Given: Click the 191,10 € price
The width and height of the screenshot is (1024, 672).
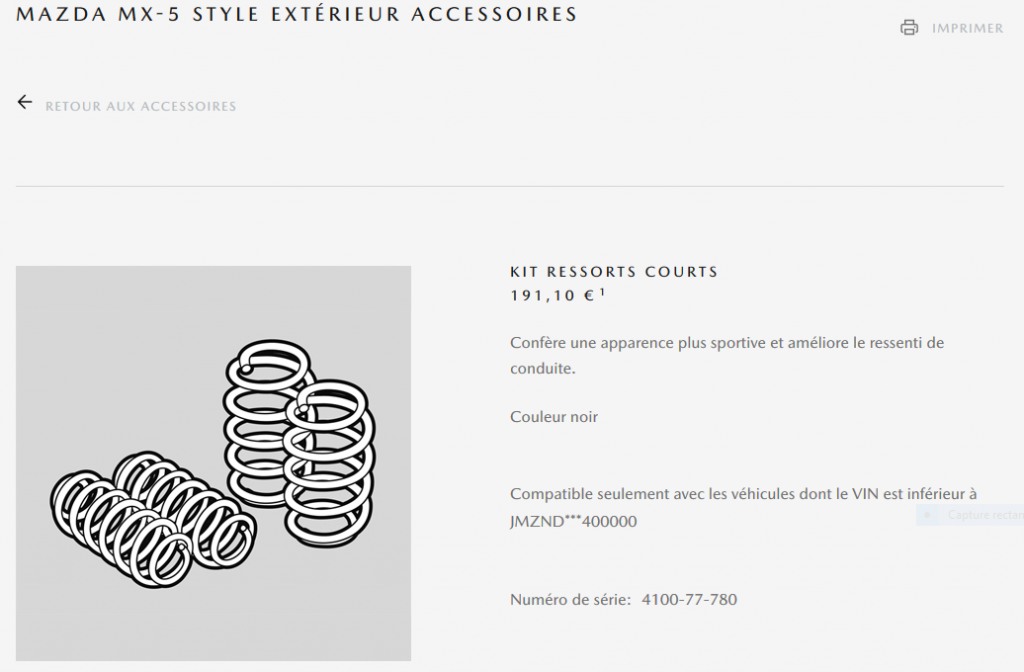Looking at the screenshot, I should [552, 296].
